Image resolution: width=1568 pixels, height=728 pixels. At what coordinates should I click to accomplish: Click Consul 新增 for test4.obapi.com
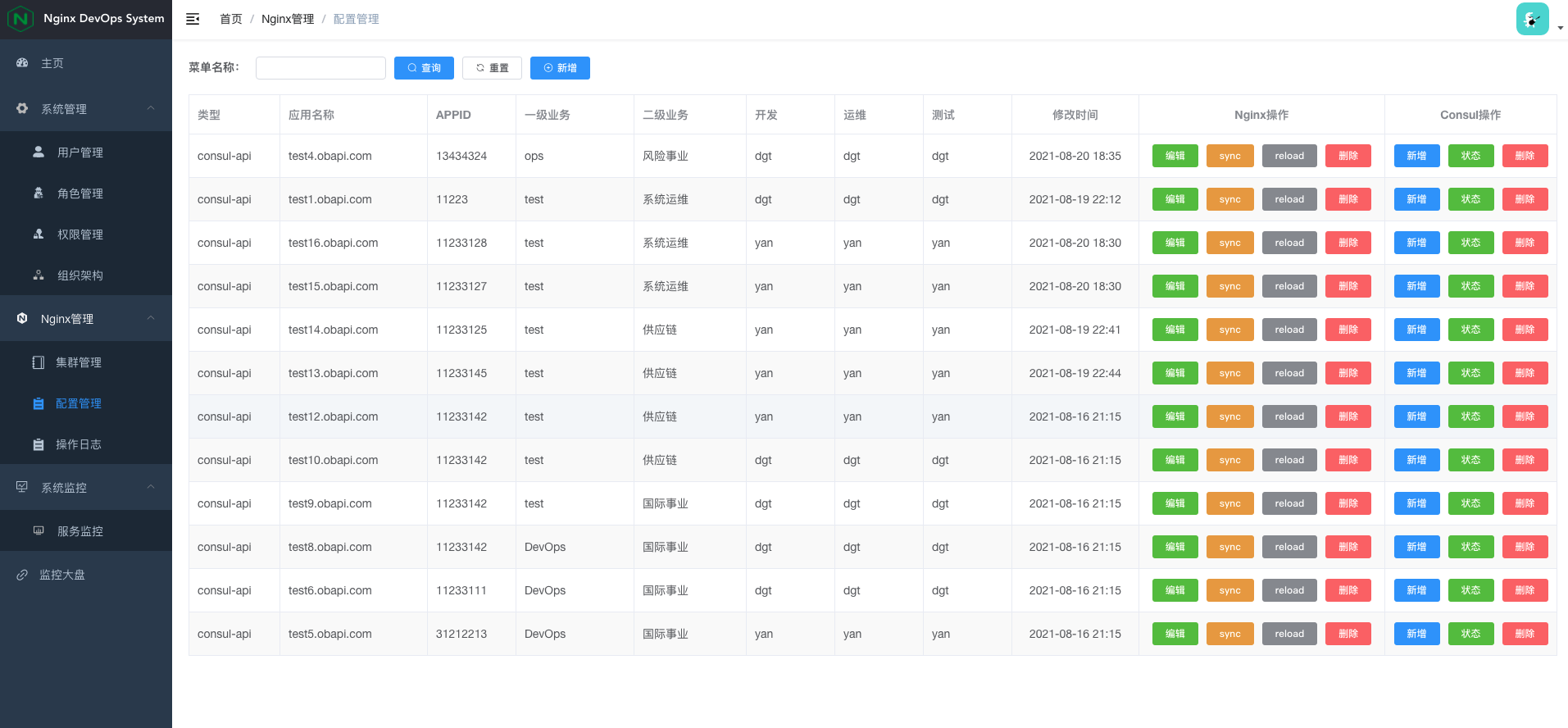coord(1416,156)
